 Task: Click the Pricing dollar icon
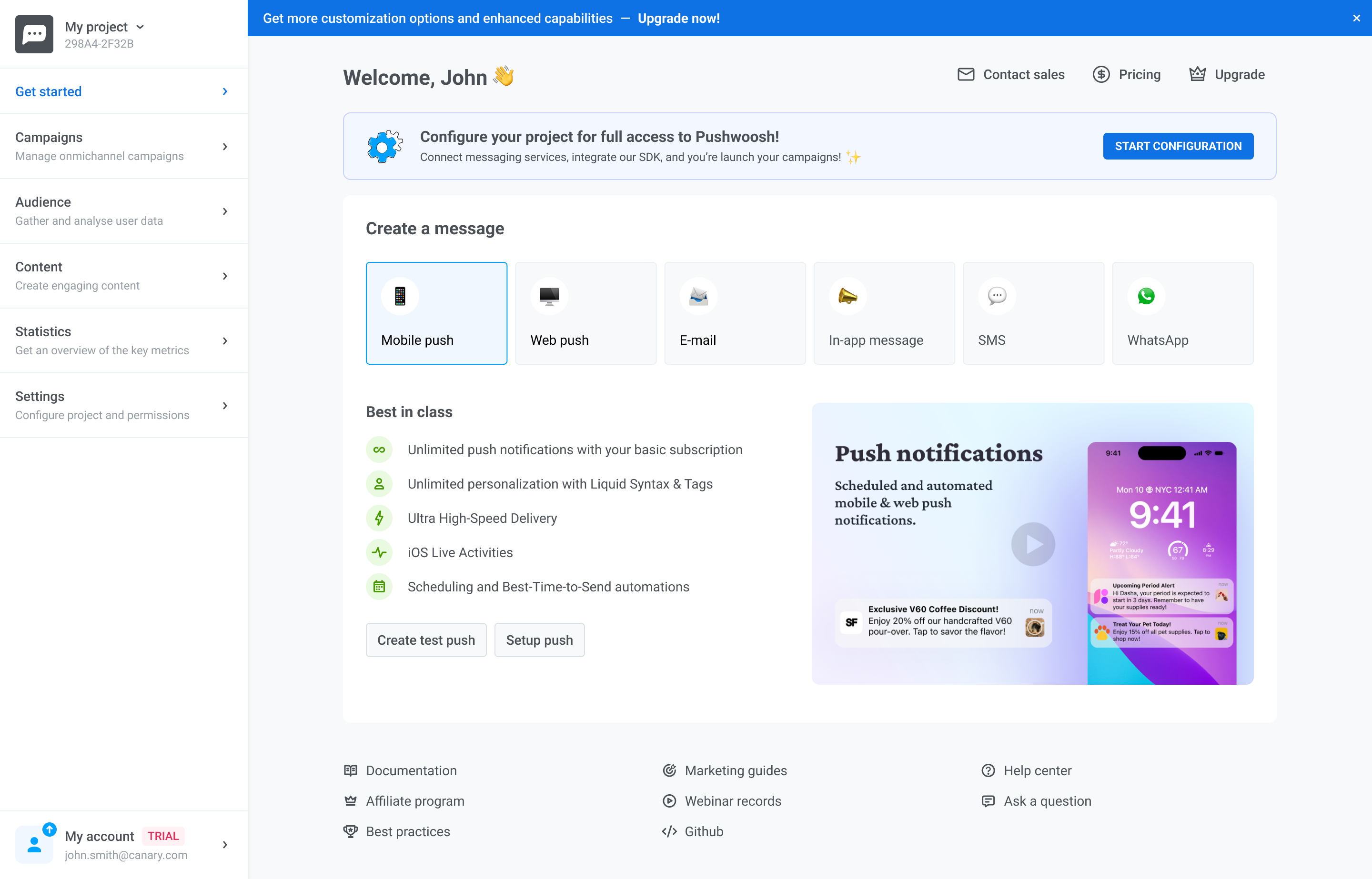1101,74
